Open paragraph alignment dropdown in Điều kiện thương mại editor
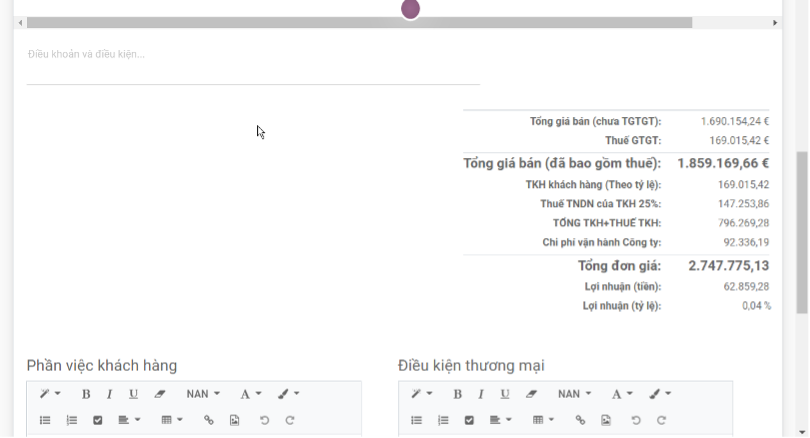 pos(501,420)
